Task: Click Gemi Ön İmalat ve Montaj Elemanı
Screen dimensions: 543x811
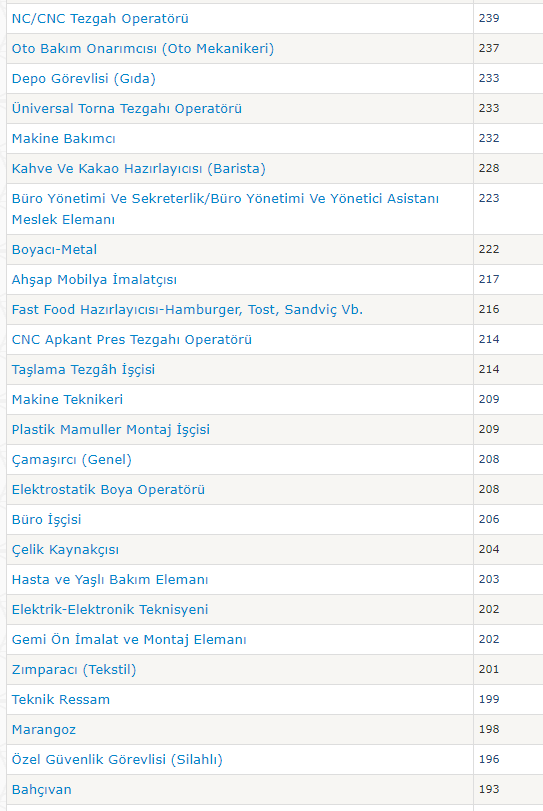Action: click(x=129, y=640)
